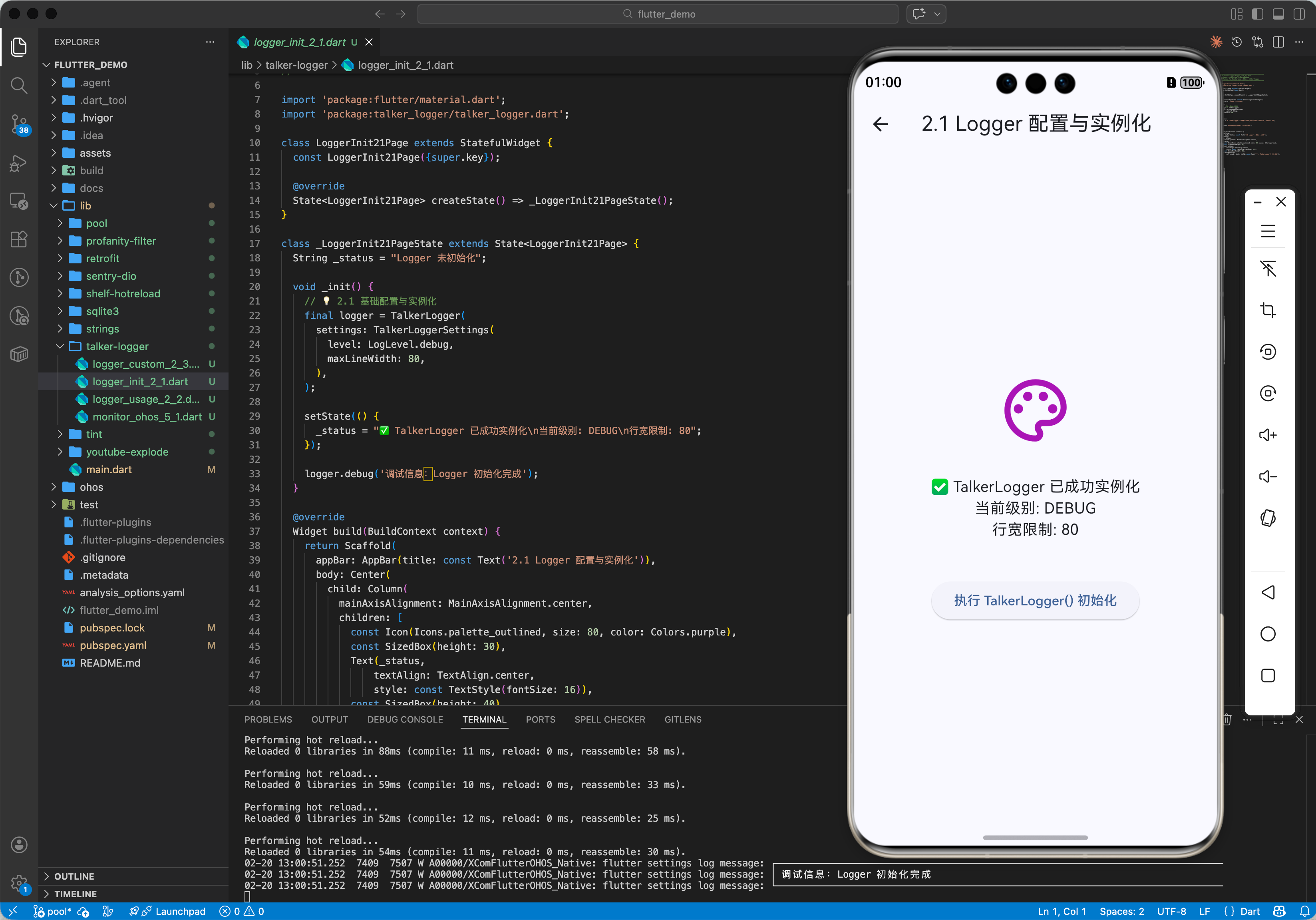Click the errors and warnings count in status bar
This screenshot has height=920, width=1316.
(x=242, y=911)
